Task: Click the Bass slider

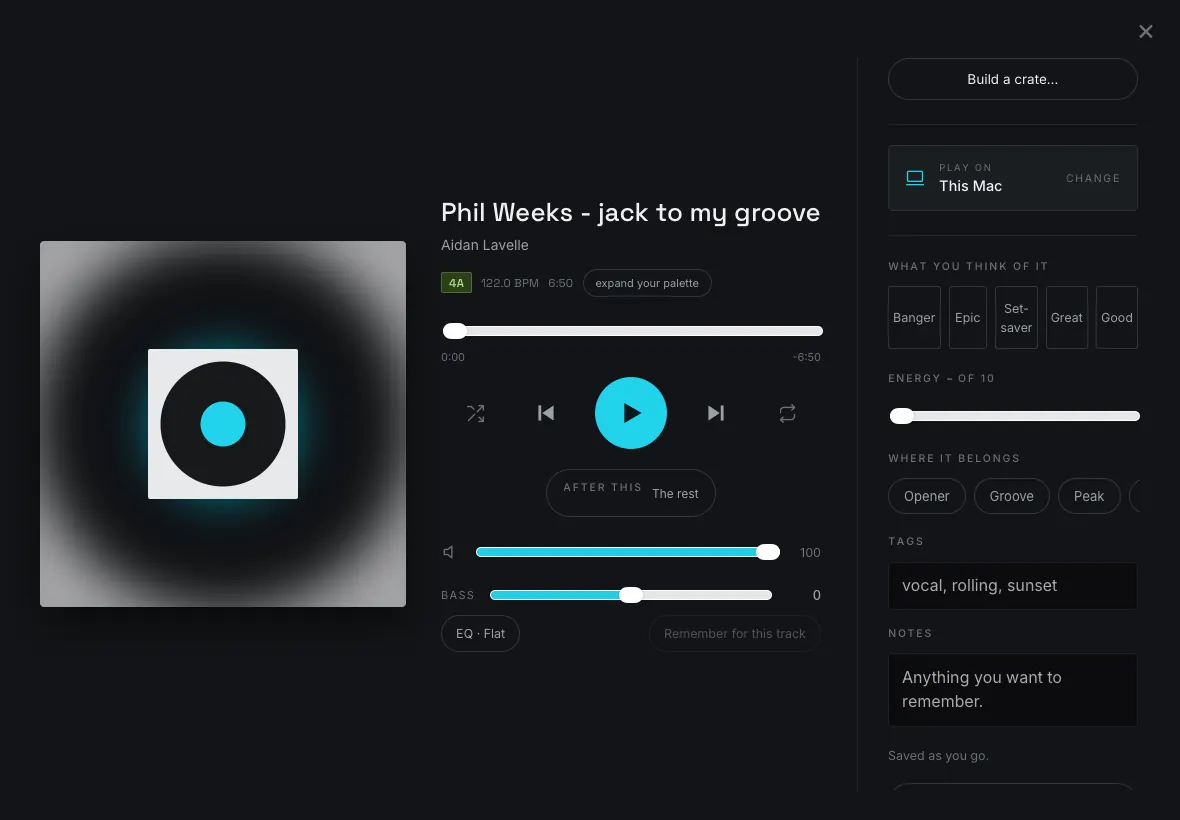Action: click(x=631, y=595)
